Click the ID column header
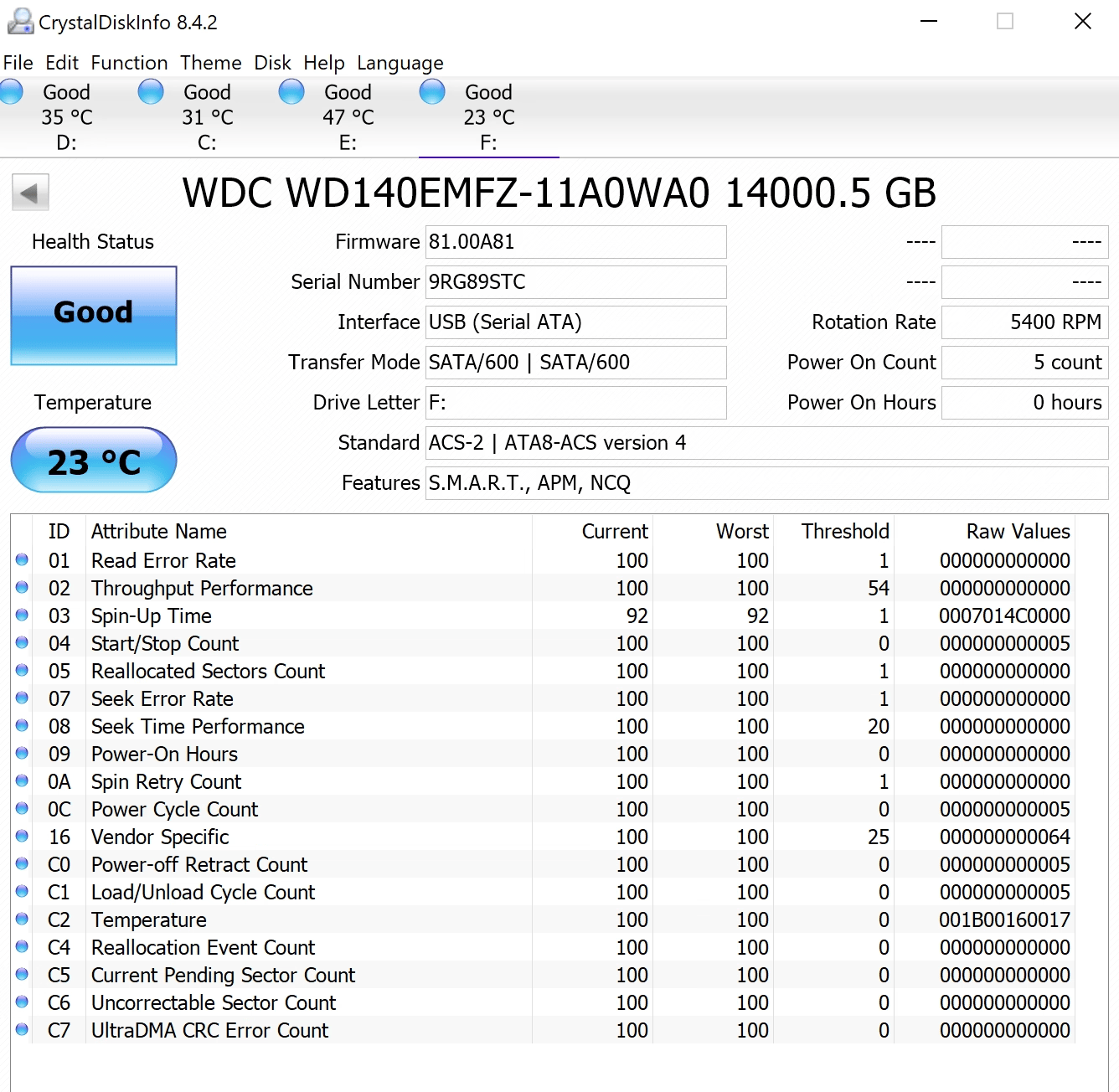The width and height of the screenshot is (1119, 1092). point(59,532)
